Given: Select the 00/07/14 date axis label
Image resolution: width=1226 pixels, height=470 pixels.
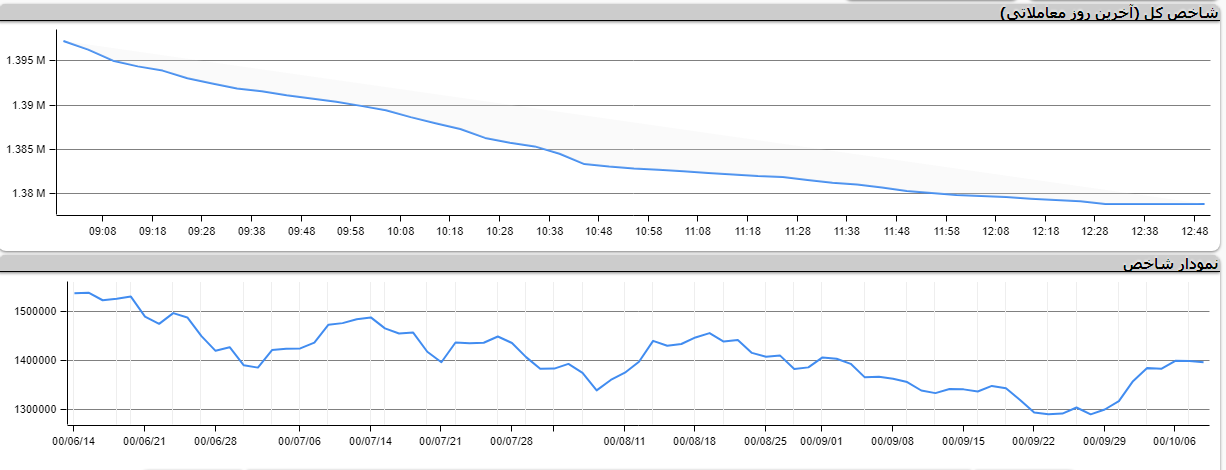Looking at the screenshot, I should tap(370, 439).
